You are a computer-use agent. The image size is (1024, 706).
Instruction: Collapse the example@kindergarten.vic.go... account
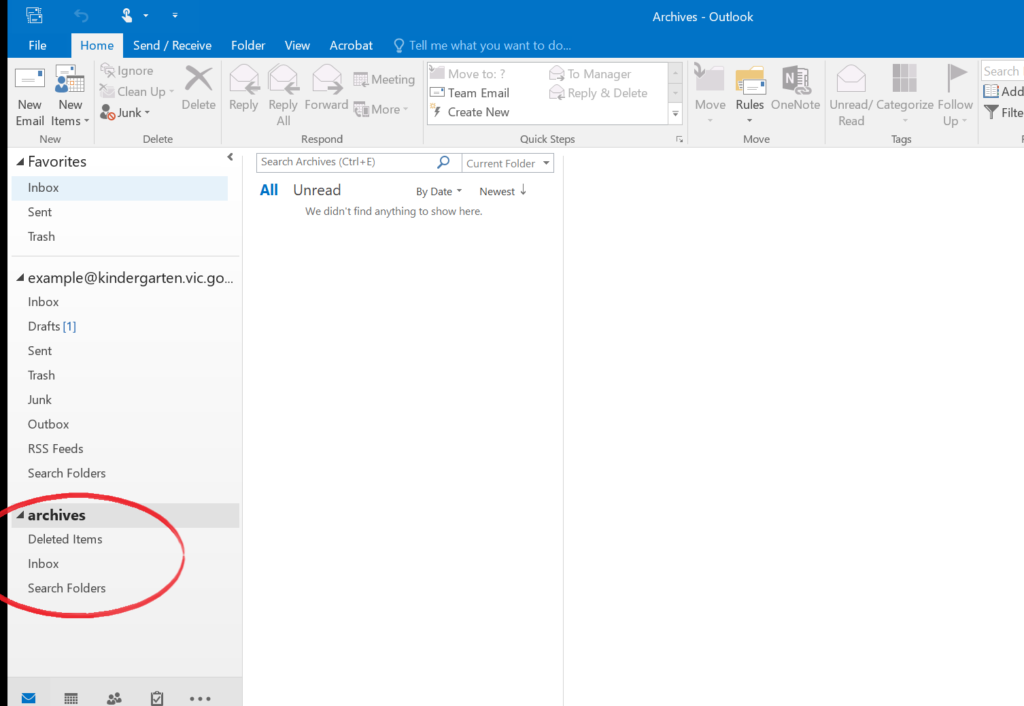(x=20, y=278)
